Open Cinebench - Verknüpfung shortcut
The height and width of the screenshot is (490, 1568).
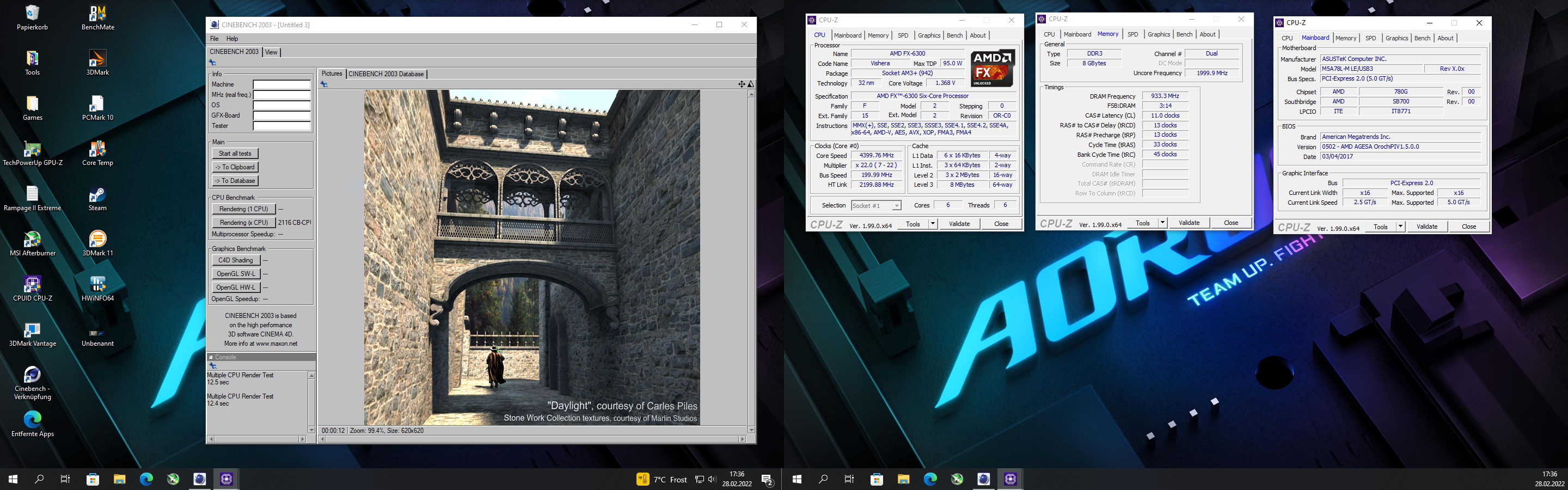click(x=32, y=383)
